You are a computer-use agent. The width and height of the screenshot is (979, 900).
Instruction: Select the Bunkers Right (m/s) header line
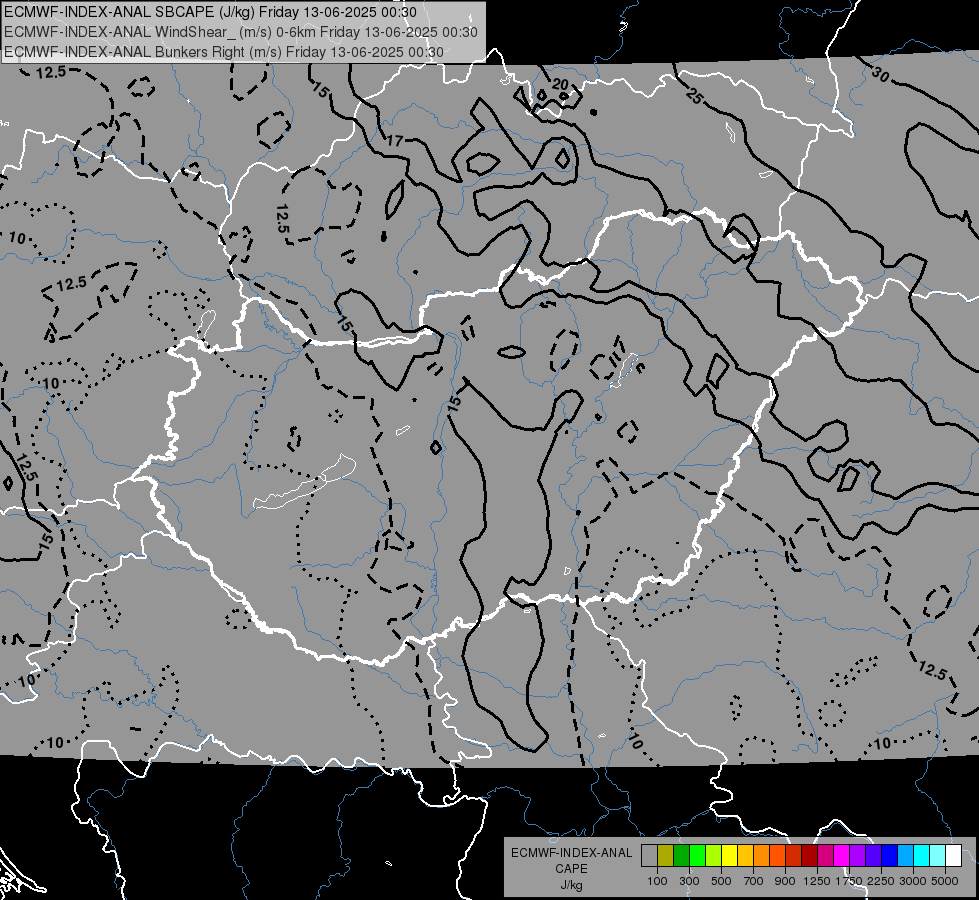tap(224, 52)
